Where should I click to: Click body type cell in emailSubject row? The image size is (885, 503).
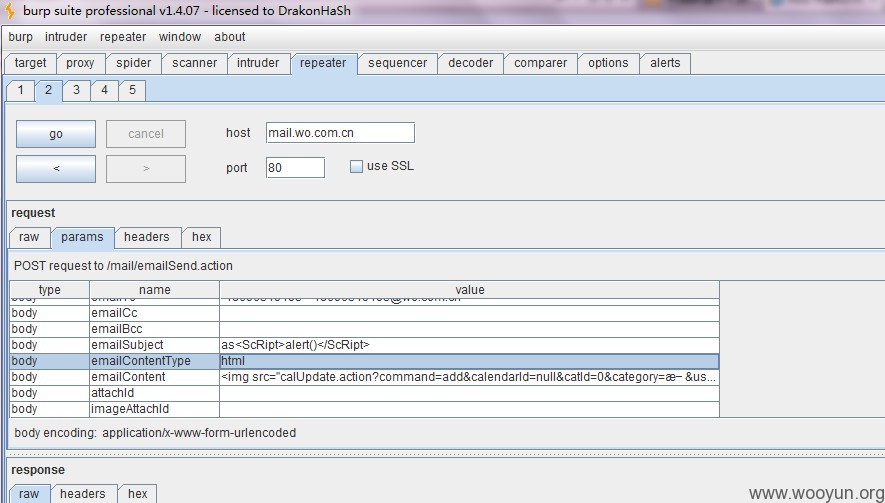point(50,345)
